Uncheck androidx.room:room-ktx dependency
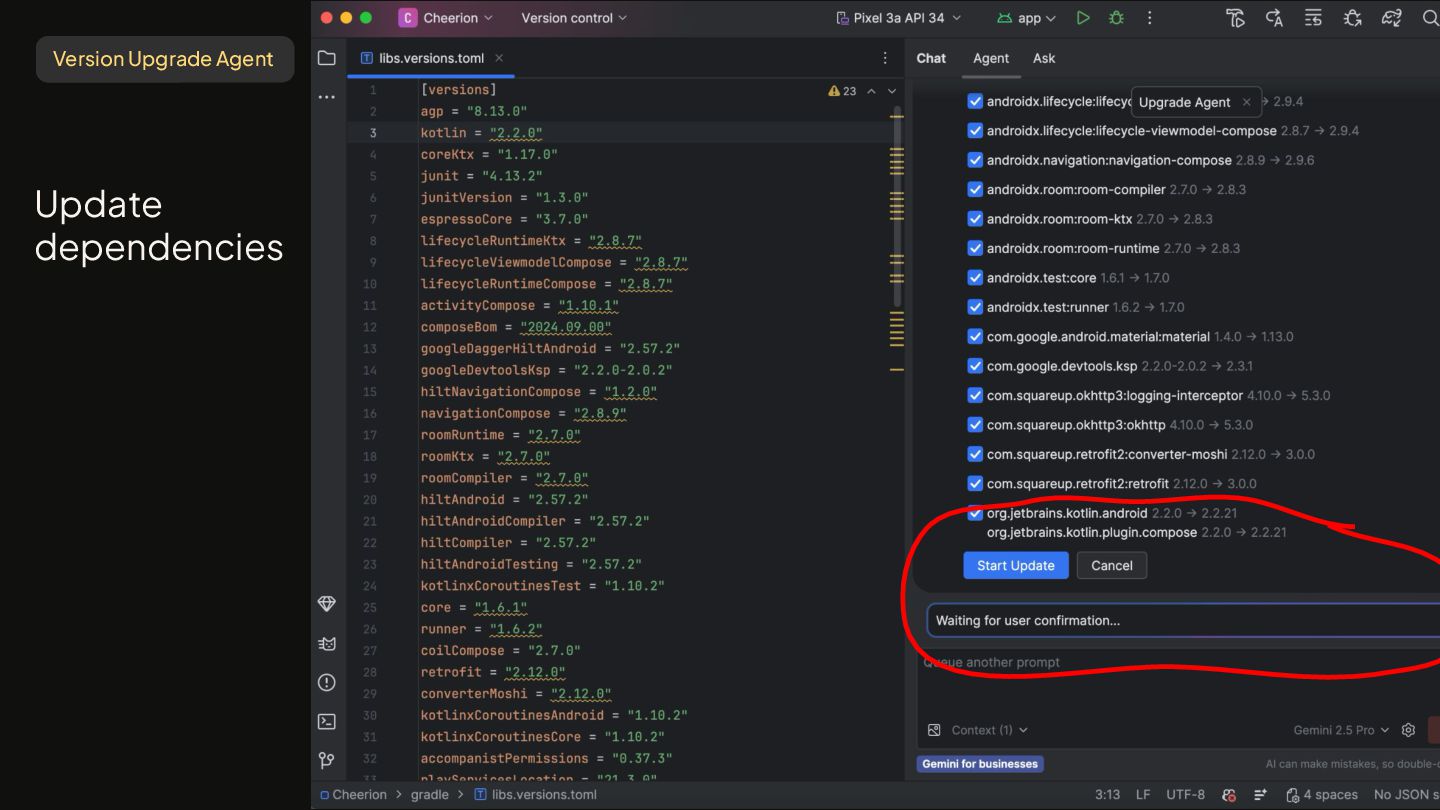The image size is (1440, 810). click(x=975, y=219)
